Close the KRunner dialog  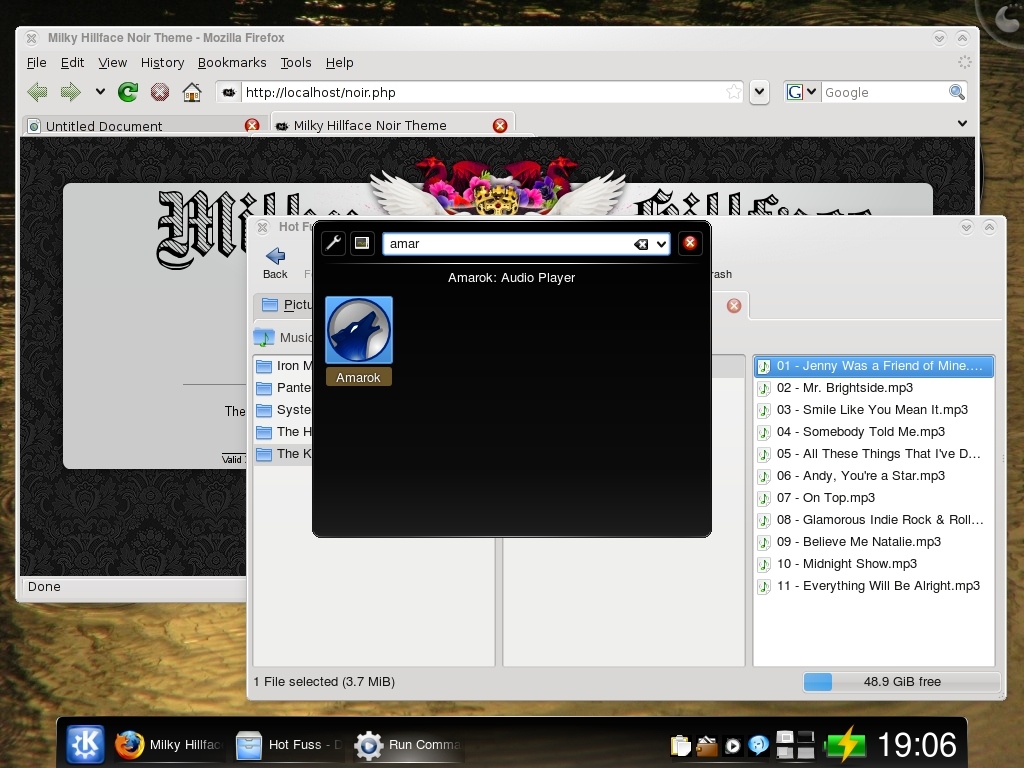pos(690,243)
